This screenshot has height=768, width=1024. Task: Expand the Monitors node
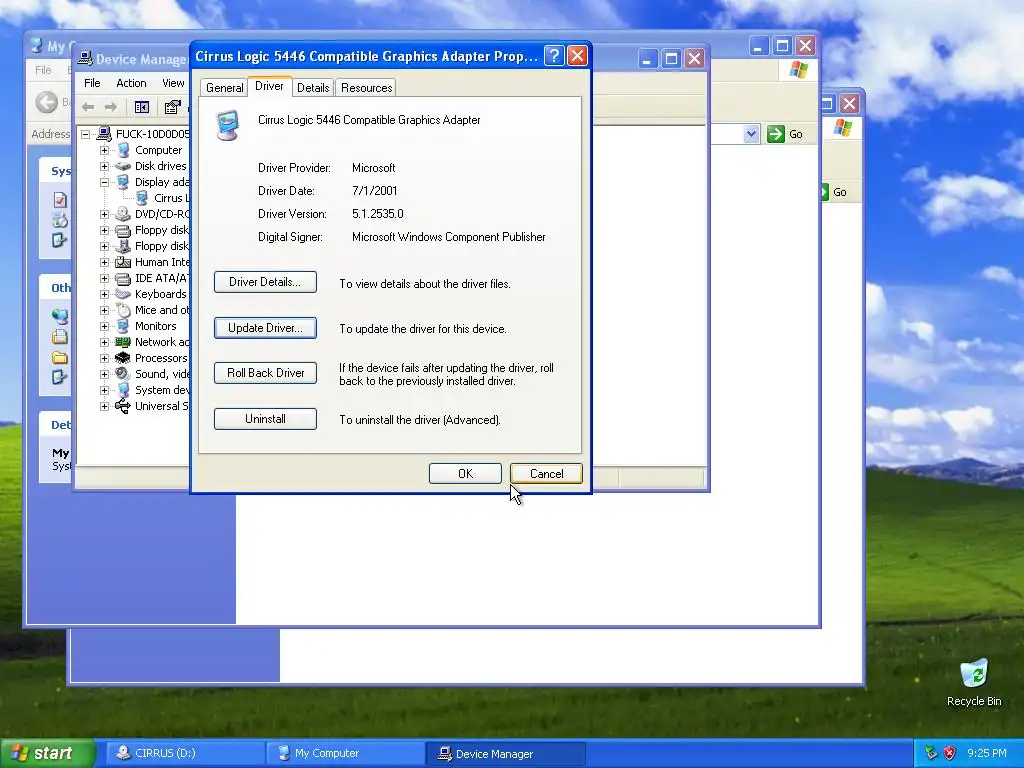104,327
